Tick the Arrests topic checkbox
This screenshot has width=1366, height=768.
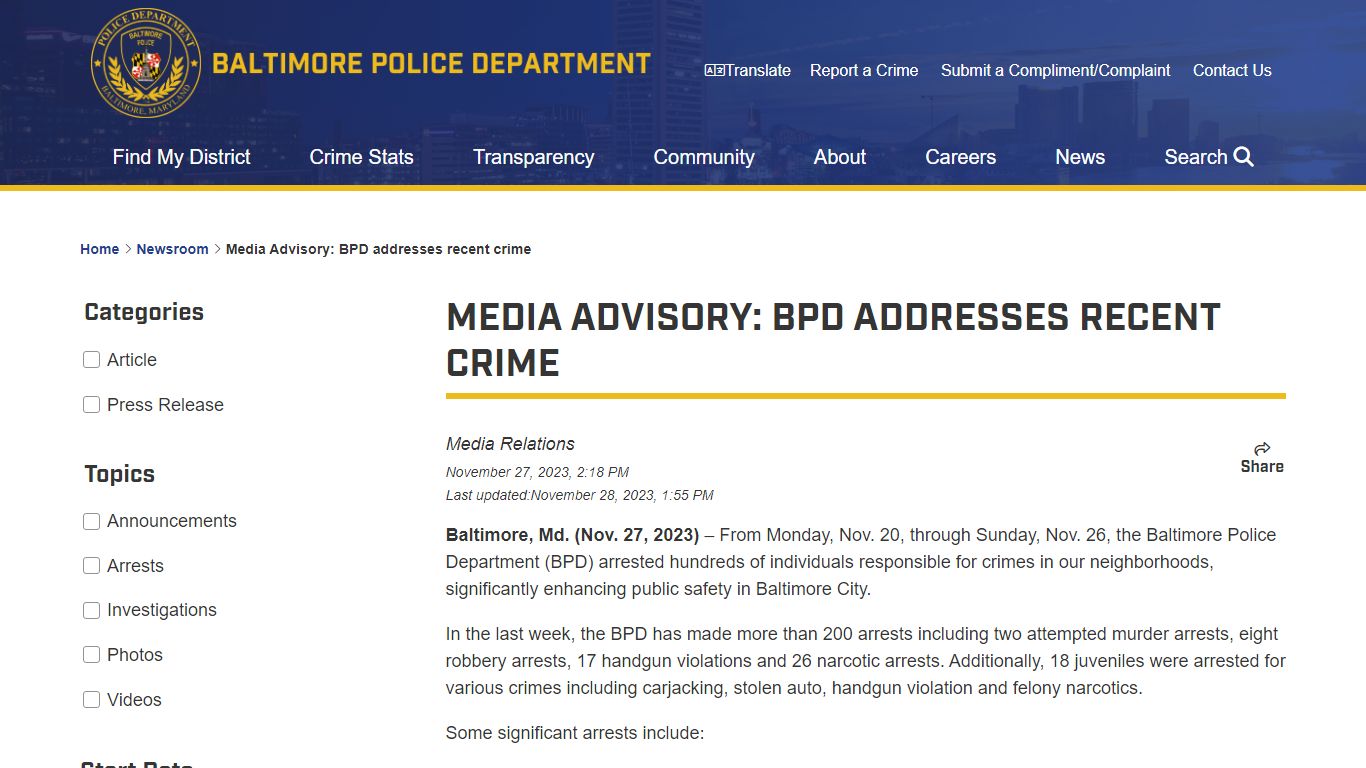click(x=91, y=566)
